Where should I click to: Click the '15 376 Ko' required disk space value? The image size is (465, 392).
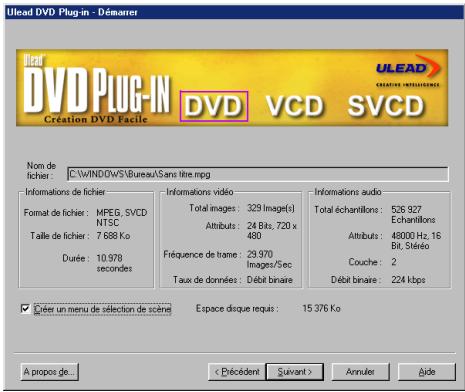[321, 308]
